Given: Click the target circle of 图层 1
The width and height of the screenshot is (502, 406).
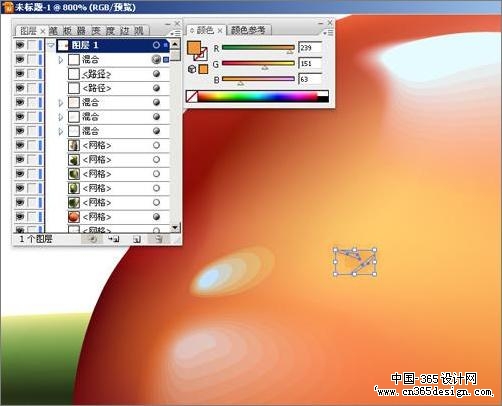Looking at the screenshot, I should pos(156,45).
